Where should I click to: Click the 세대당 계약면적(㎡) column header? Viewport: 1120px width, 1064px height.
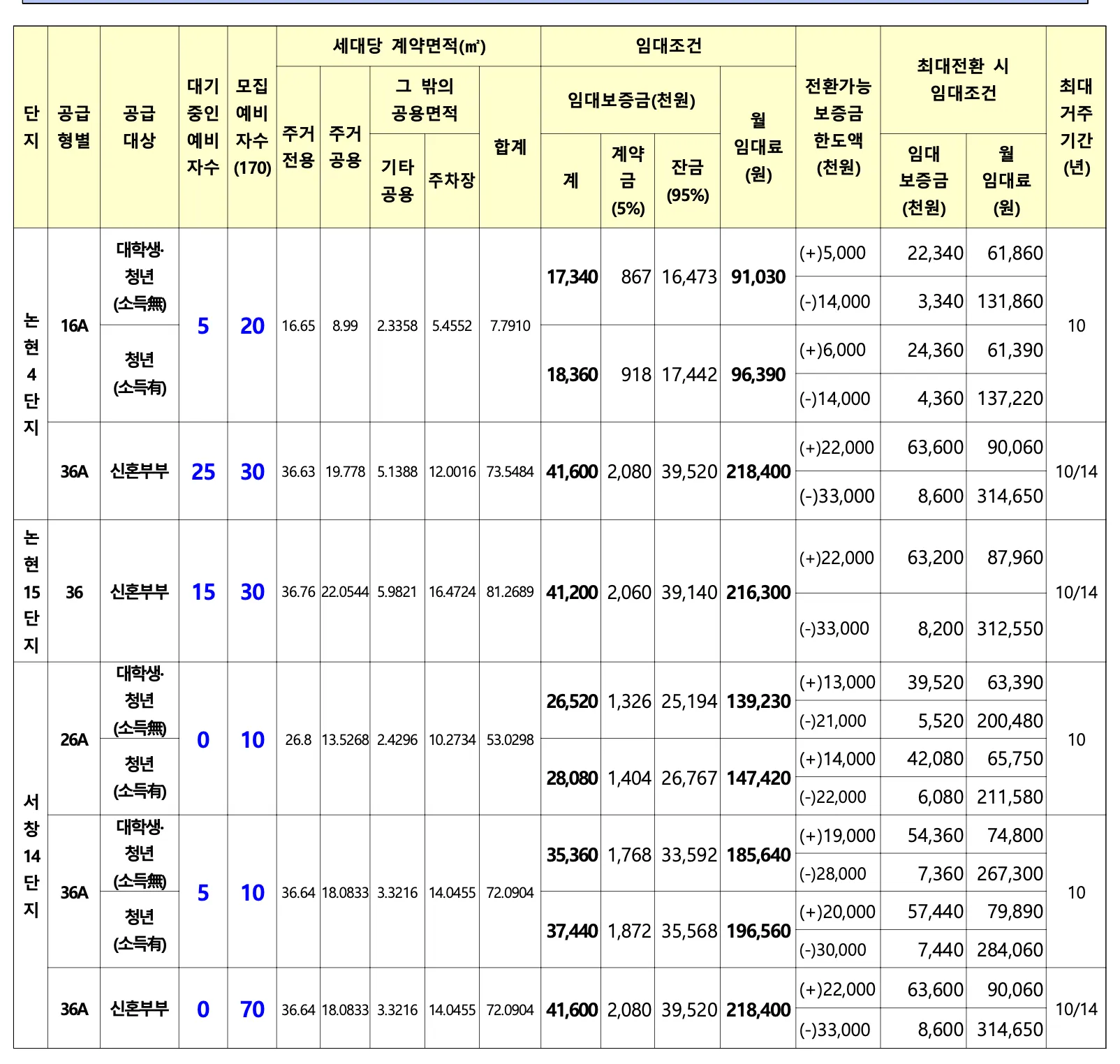(408, 46)
